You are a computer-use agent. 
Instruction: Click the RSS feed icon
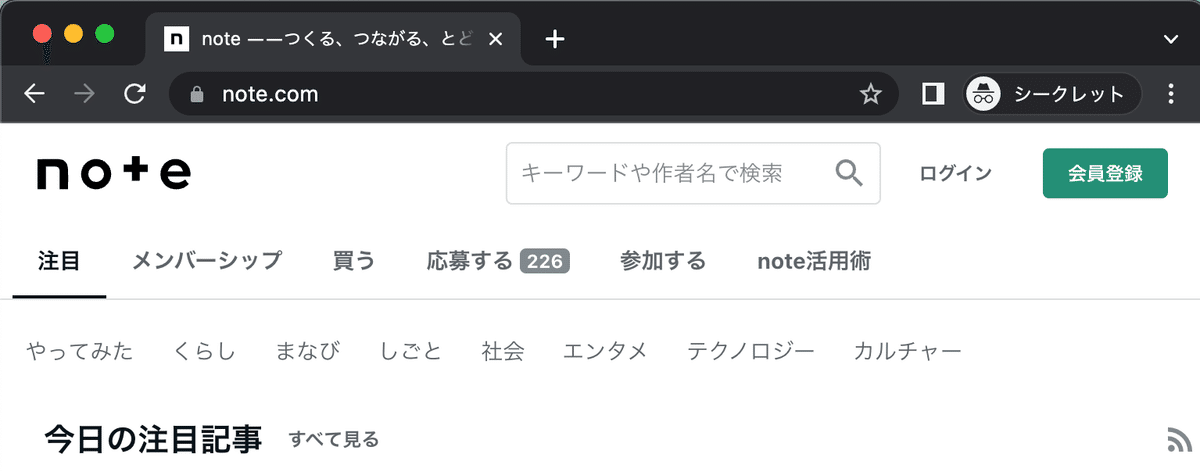1178,439
